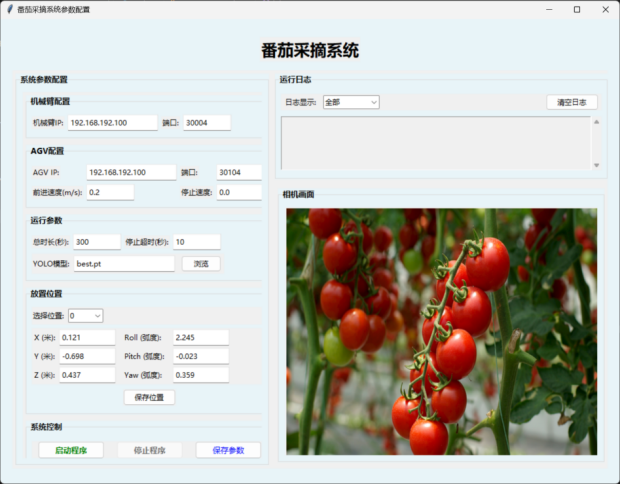Focus the 机械臂IP input field
Viewport: 622px width, 488px height.
112,123
